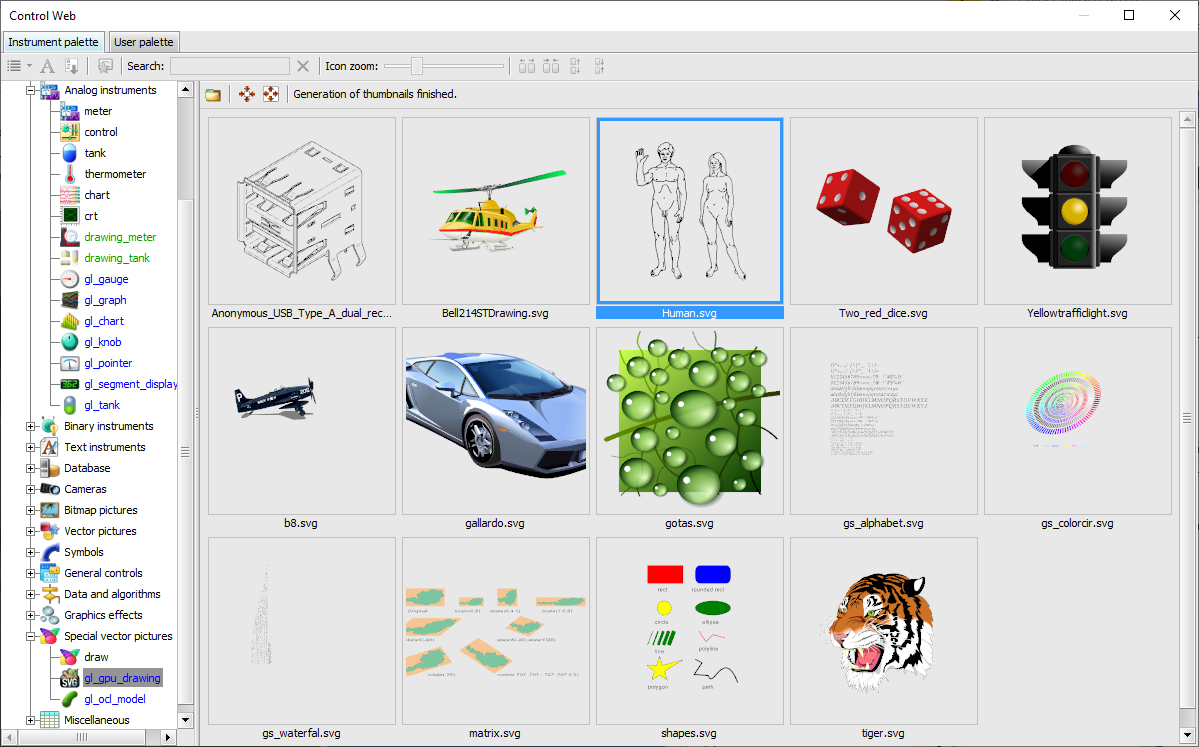Select the thermometer instrument
1199x747 pixels.
[115, 174]
